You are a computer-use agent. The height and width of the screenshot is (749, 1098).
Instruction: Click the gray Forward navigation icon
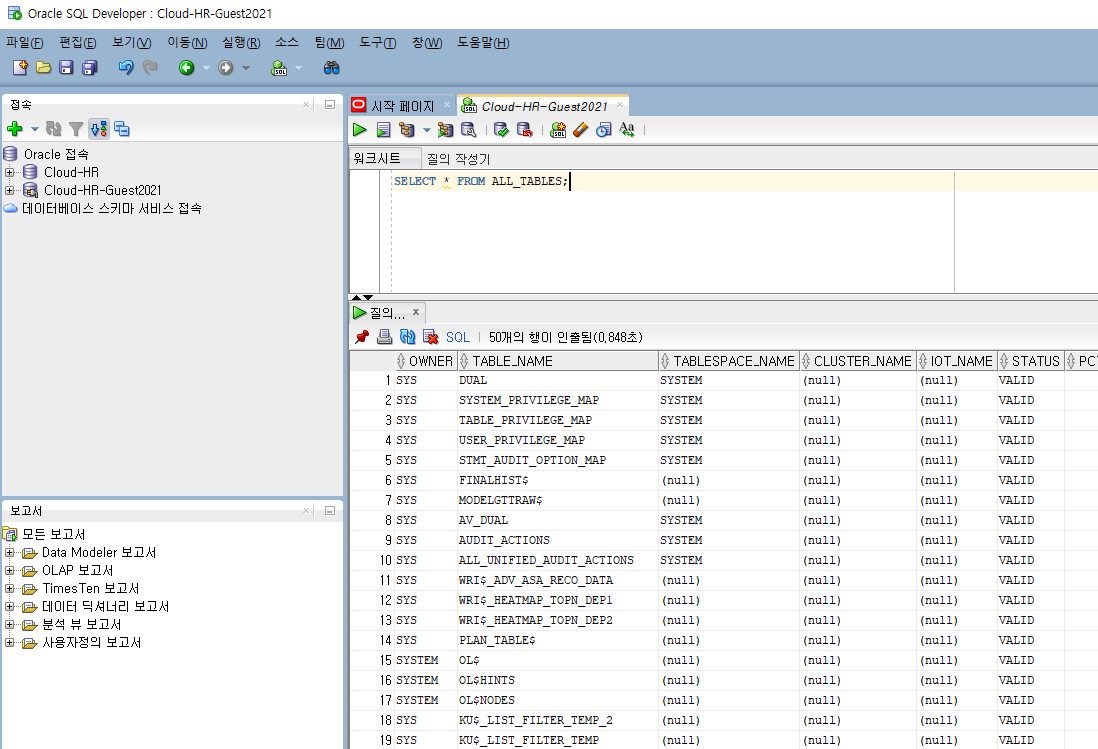pyautogui.click(x=225, y=67)
